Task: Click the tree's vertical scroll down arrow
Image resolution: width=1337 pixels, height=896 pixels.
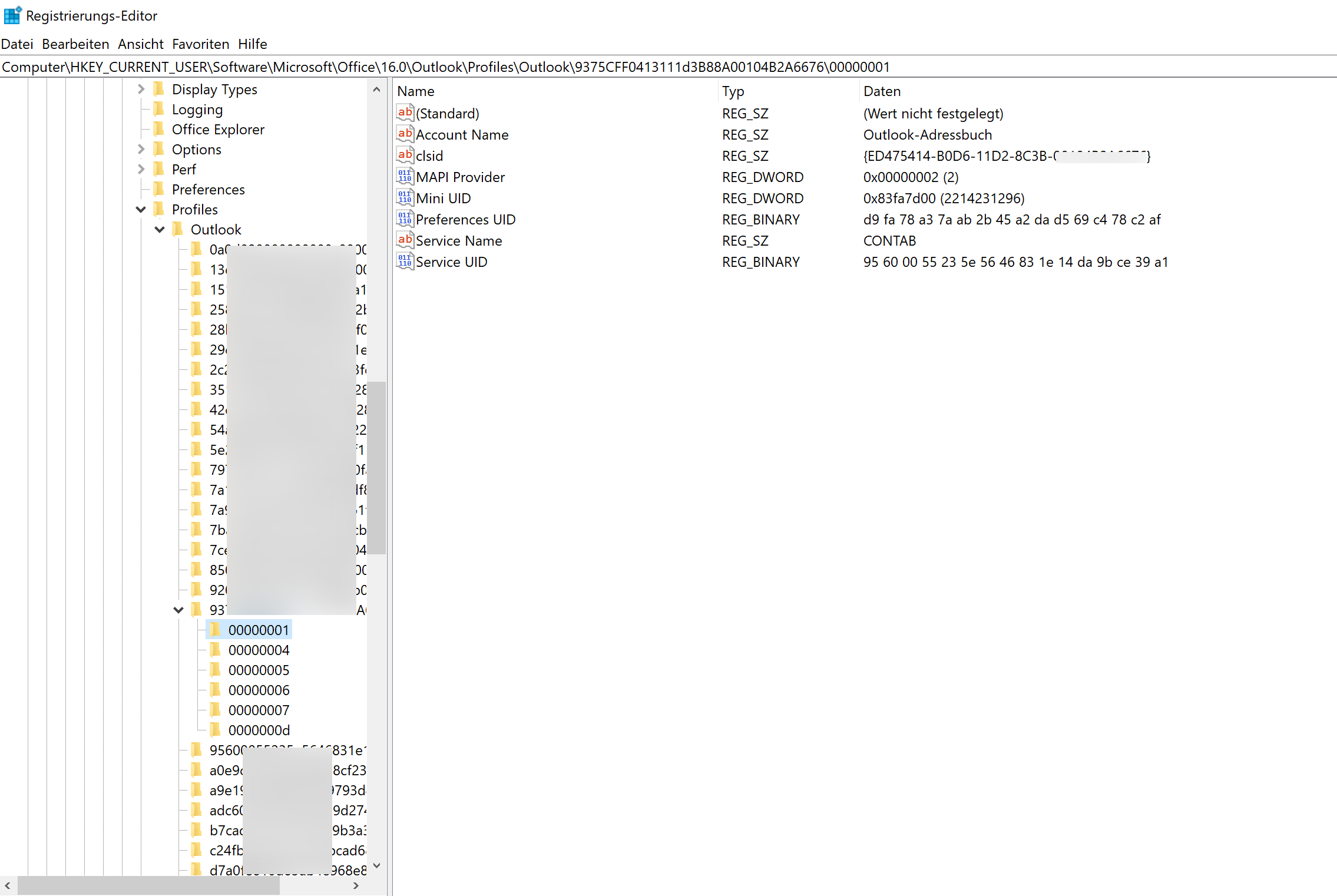Action: [x=377, y=865]
